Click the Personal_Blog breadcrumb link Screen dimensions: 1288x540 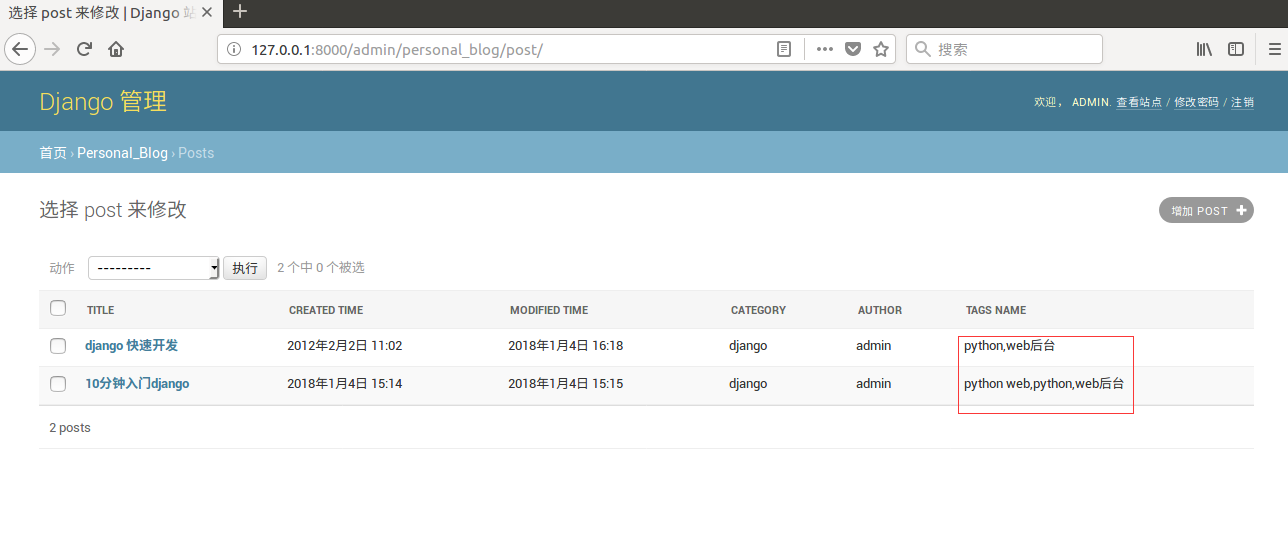click(122, 153)
